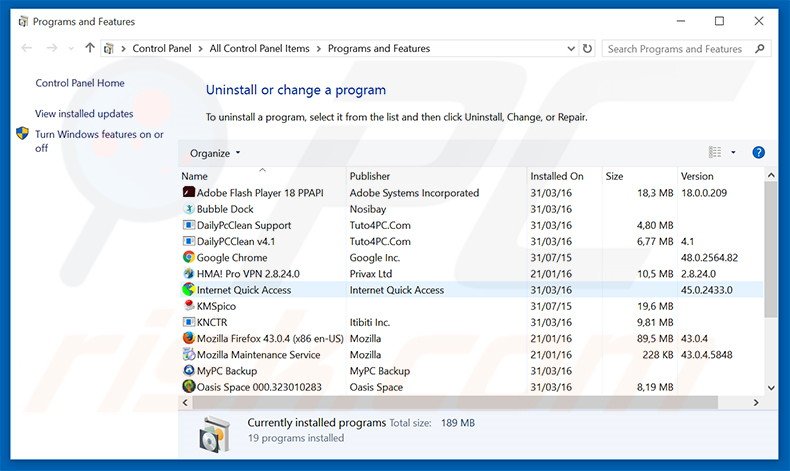Screen dimensions: 790x471
Task: Open the help question mark icon
Action: (758, 153)
